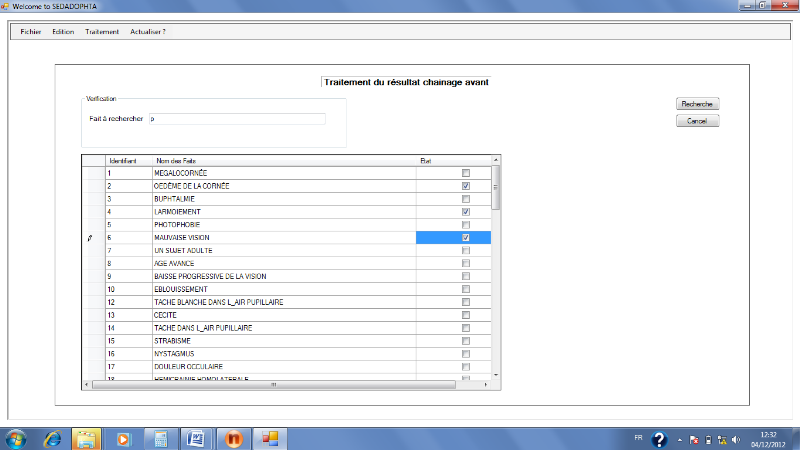
Task: Focus the Fait à rechercher input field
Action: tap(237, 119)
